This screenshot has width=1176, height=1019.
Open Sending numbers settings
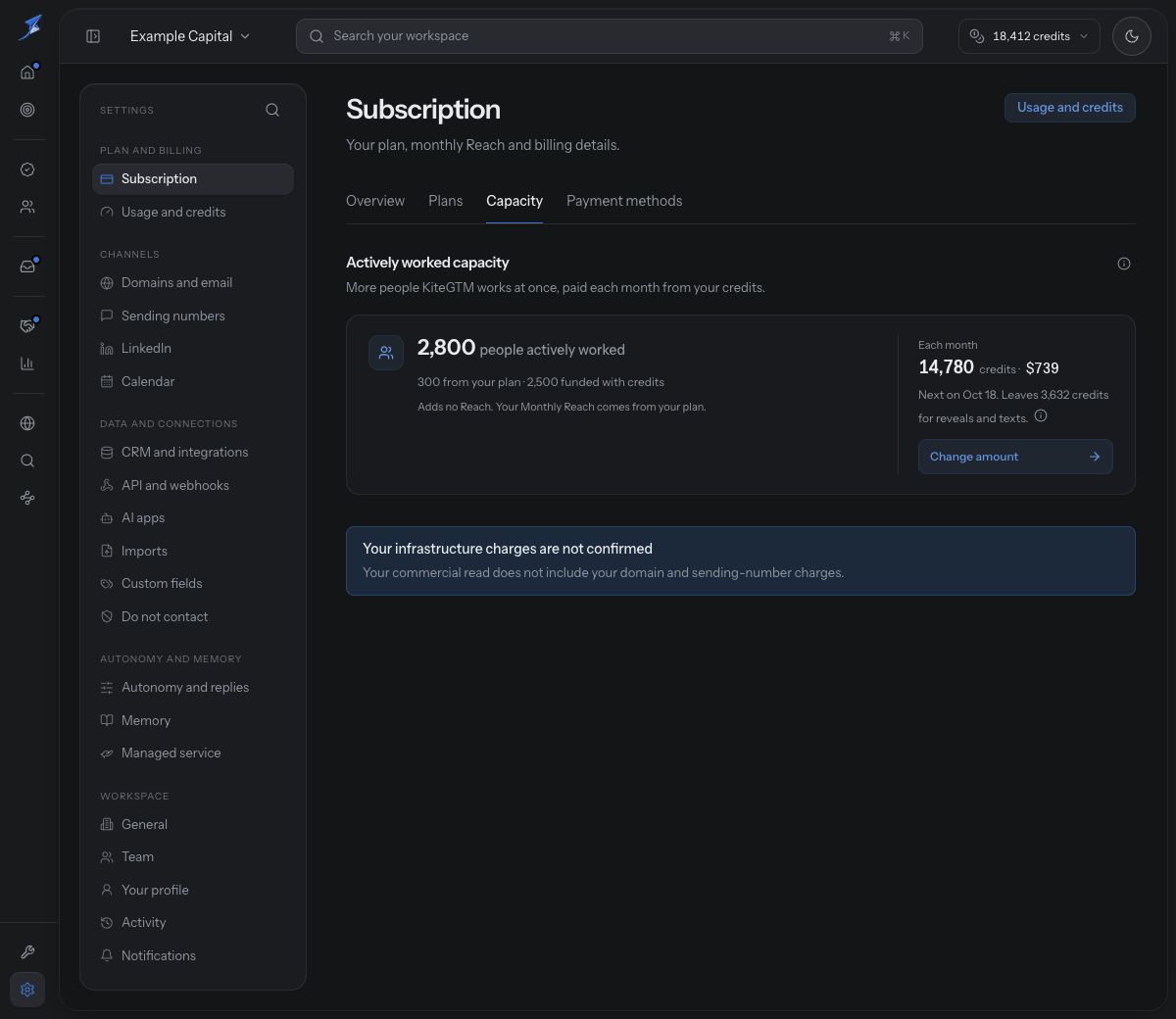193,315
